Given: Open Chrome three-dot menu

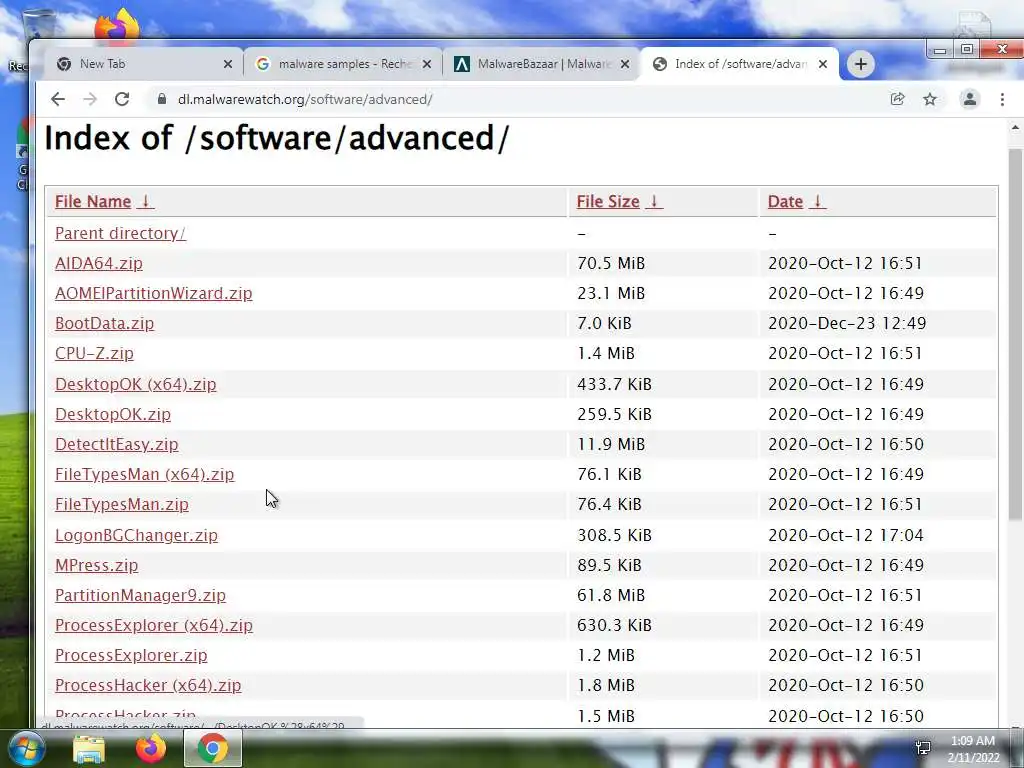Looking at the screenshot, I should pyautogui.click(x=1002, y=99).
